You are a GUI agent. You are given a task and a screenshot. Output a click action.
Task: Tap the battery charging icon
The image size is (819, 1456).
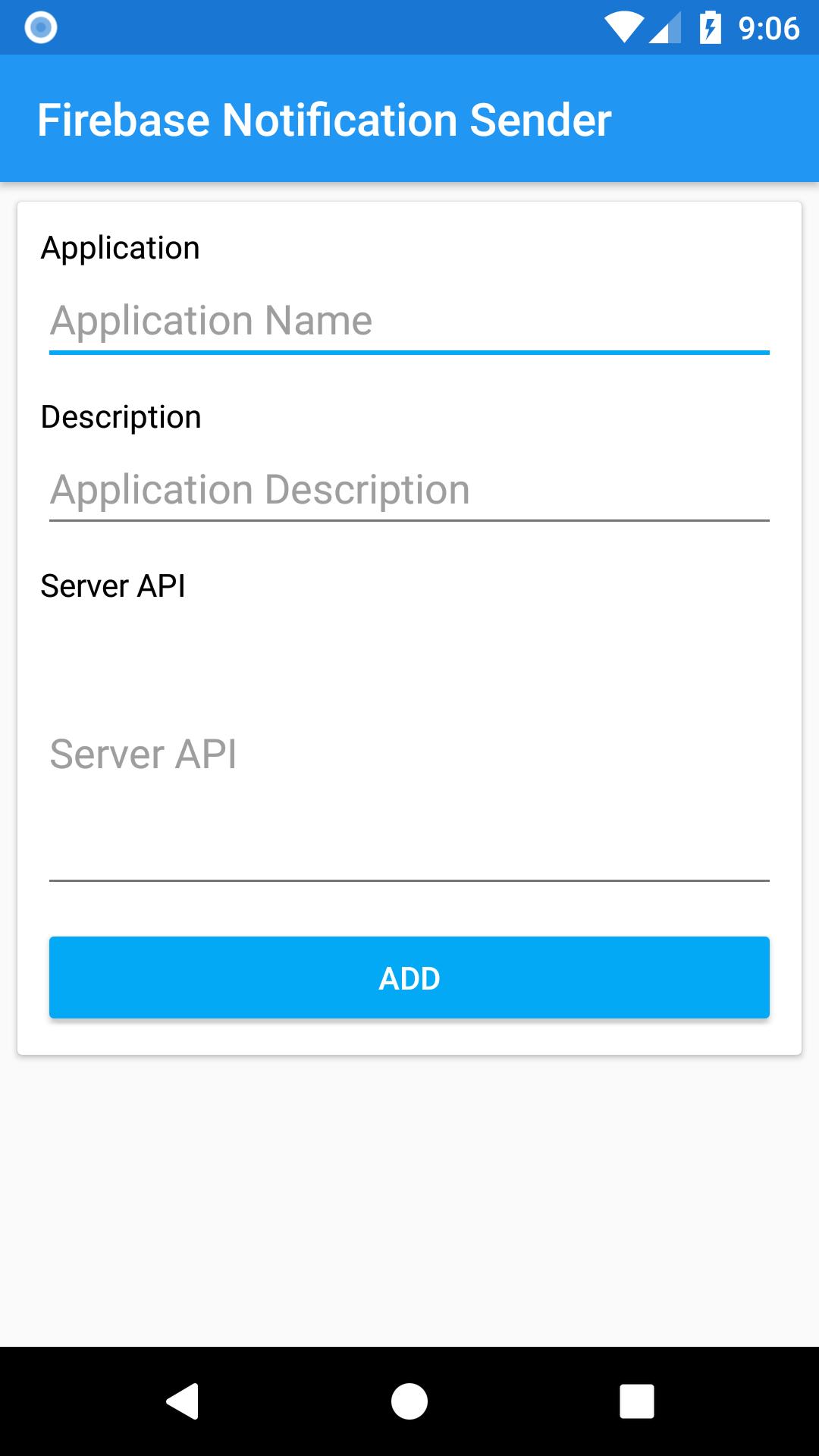pos(710,28)
